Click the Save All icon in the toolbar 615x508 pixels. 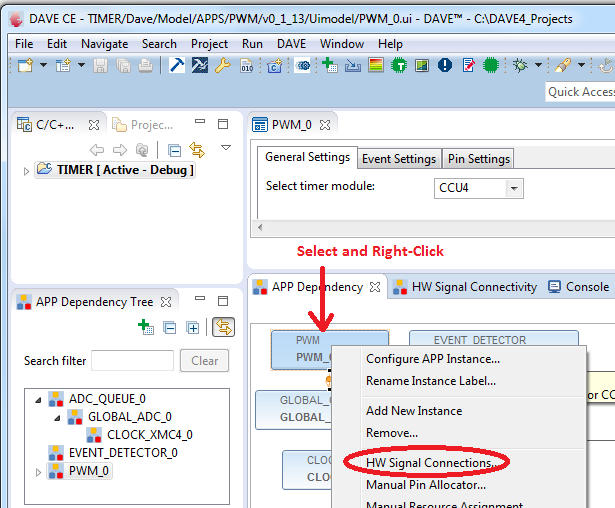(123, 65)
